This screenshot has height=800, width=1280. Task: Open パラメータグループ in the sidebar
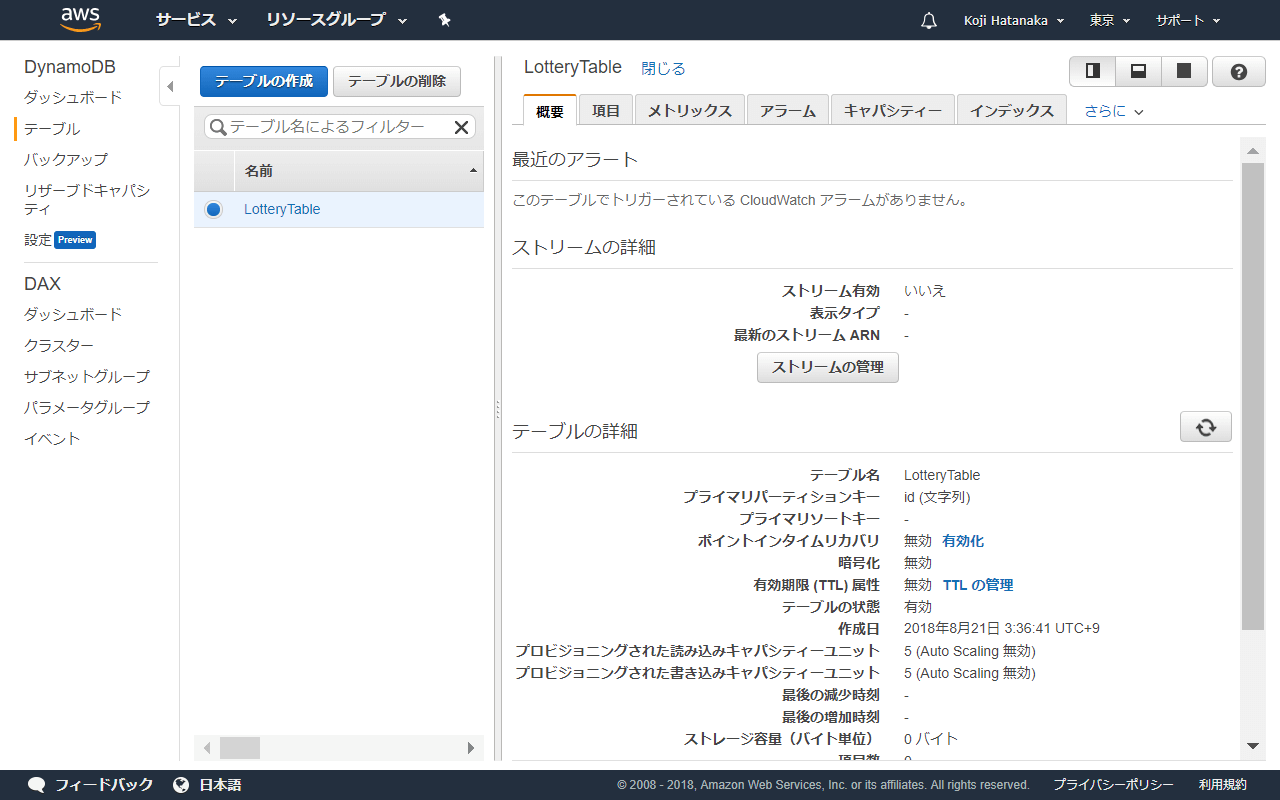tap(87, 407)
